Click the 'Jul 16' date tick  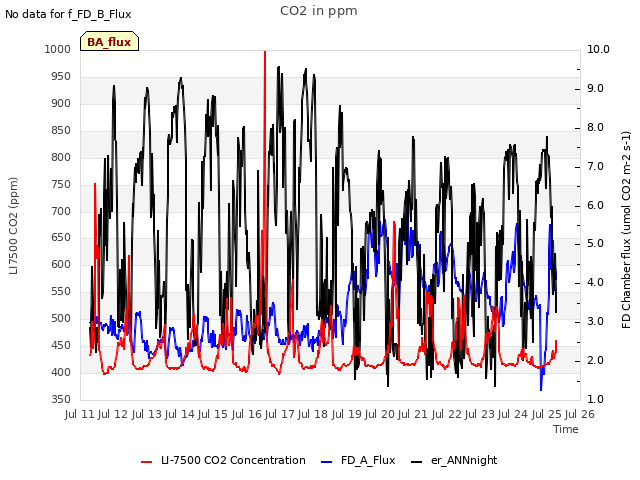(247, 414)
